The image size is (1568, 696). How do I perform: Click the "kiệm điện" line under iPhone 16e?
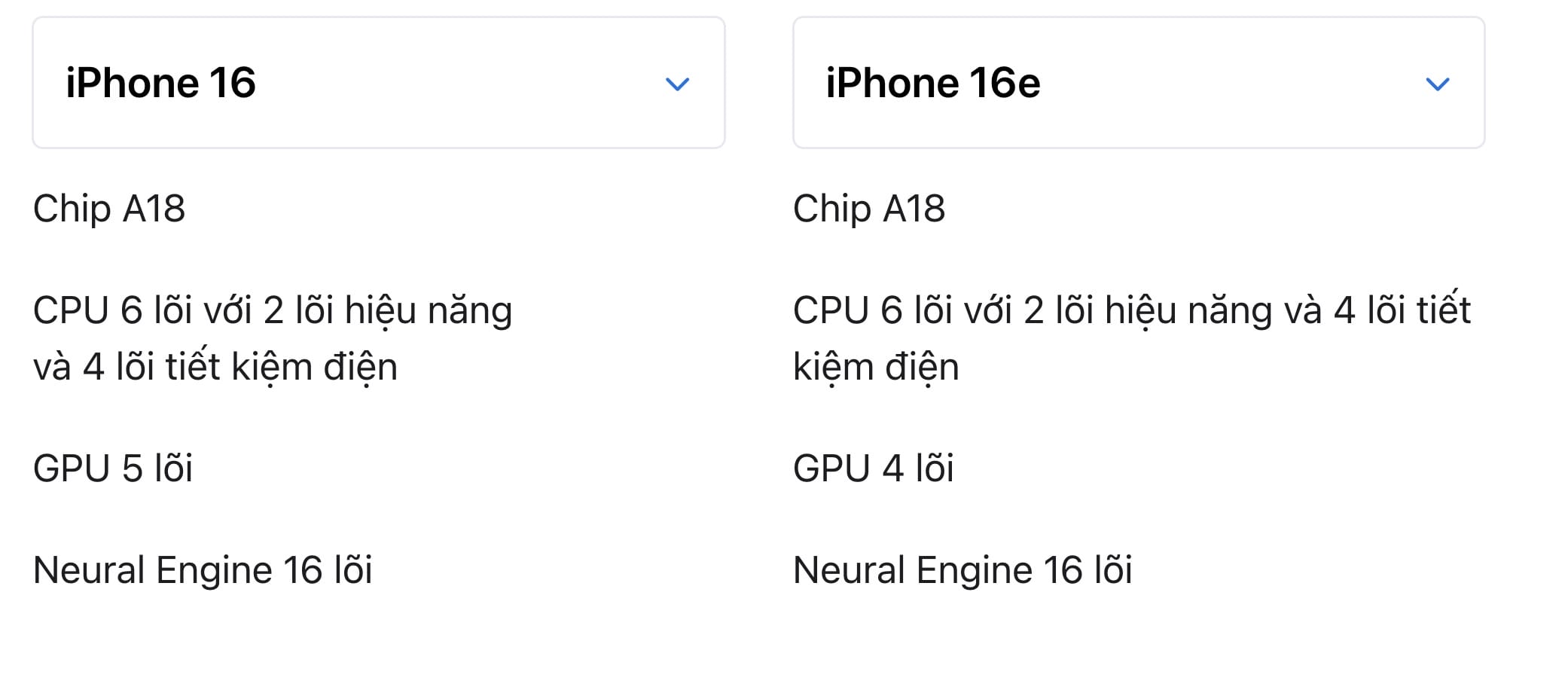click(876, 367)
